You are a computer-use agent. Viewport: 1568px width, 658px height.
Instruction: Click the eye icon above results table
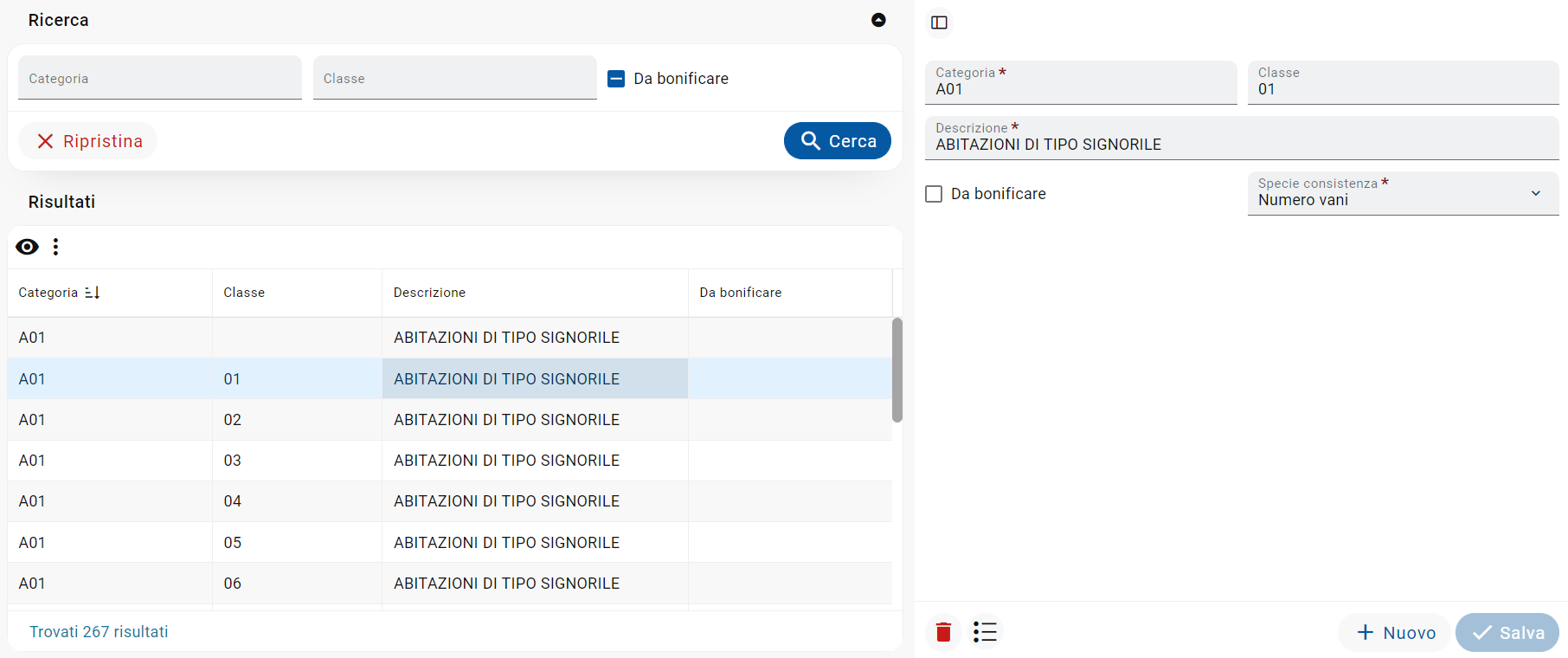(x=28, y=247)
